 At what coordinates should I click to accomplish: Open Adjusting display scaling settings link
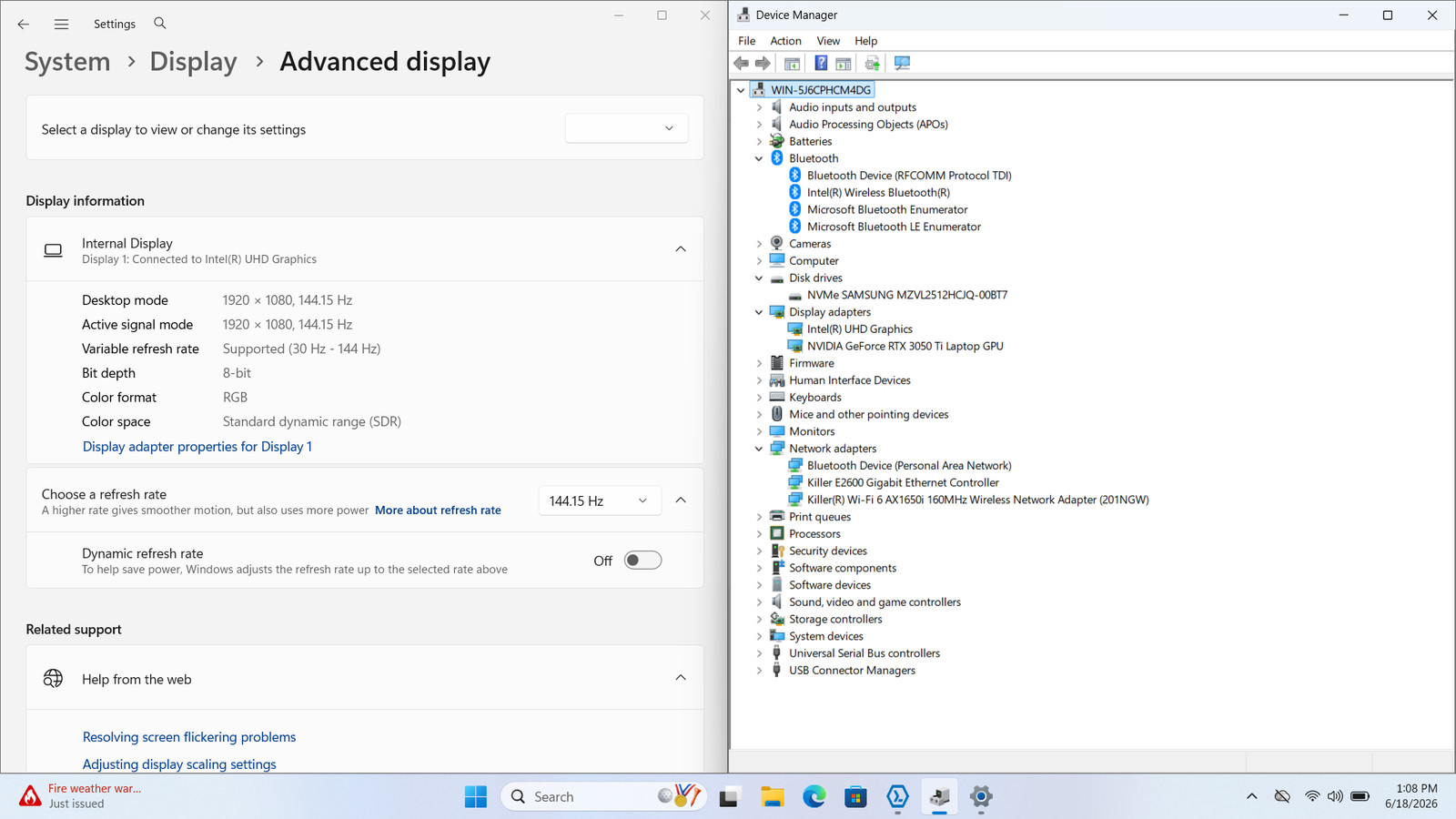click(179, 764)
